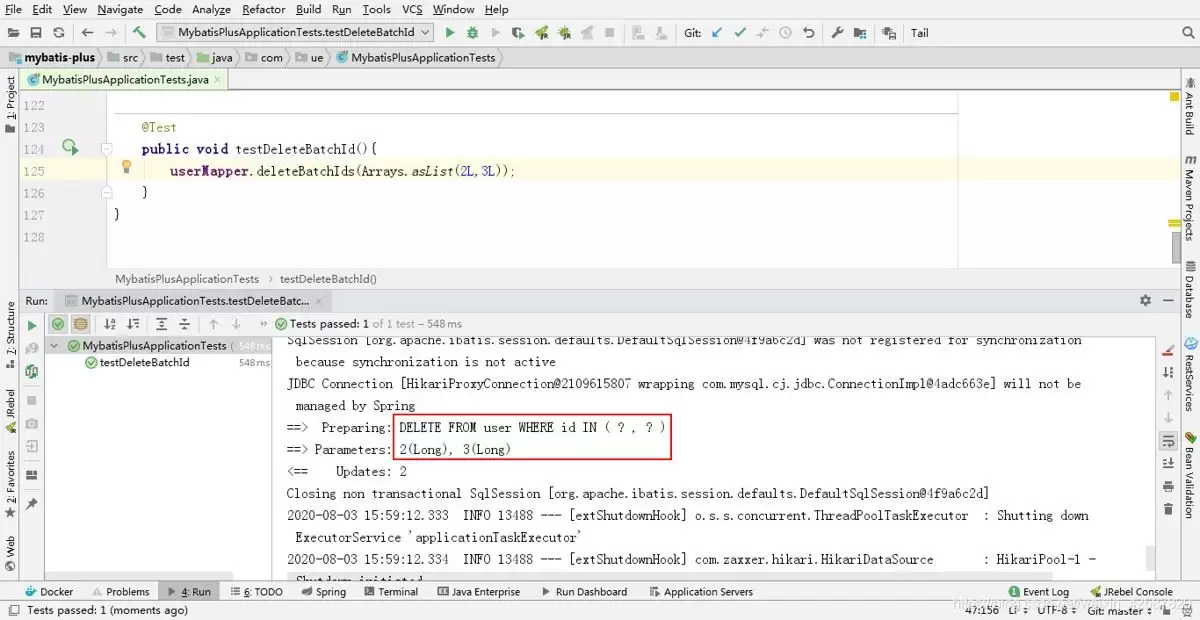The width and height of the screenshot is (1200, 620).
Task: Click the Git Commit checkmark icon
Action: pos(740,33)
